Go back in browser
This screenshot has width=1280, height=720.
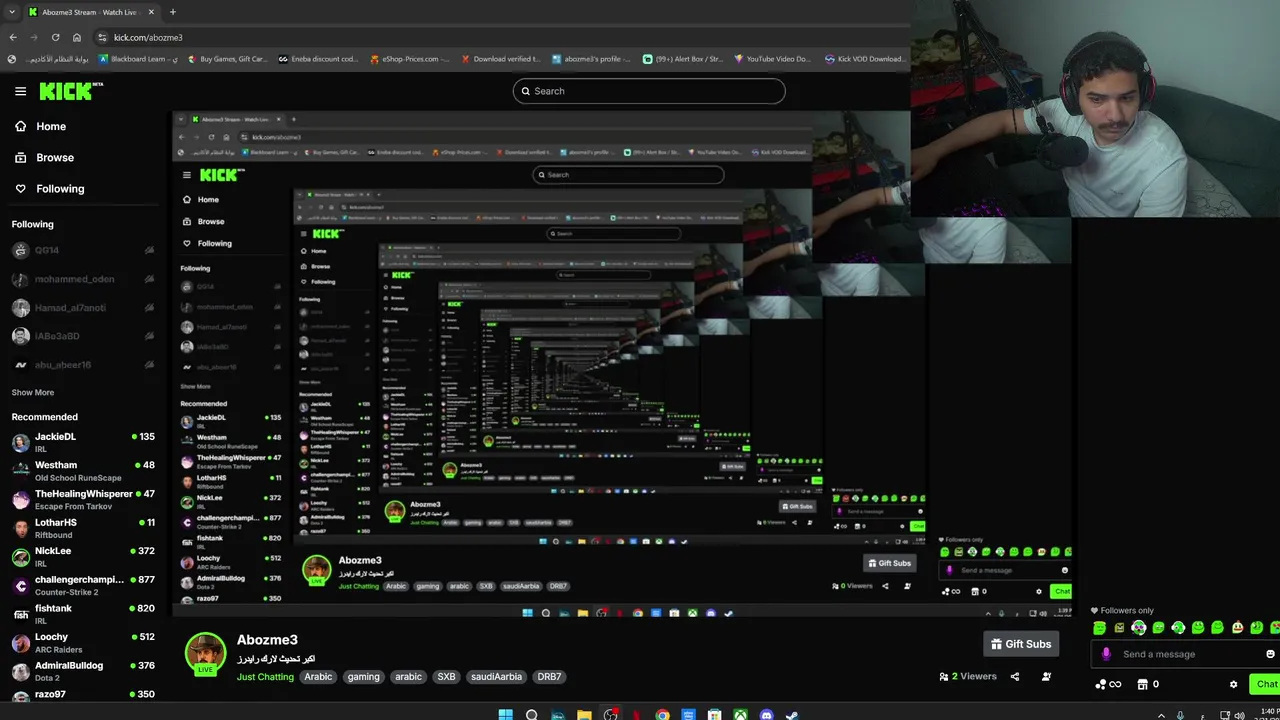13,37
